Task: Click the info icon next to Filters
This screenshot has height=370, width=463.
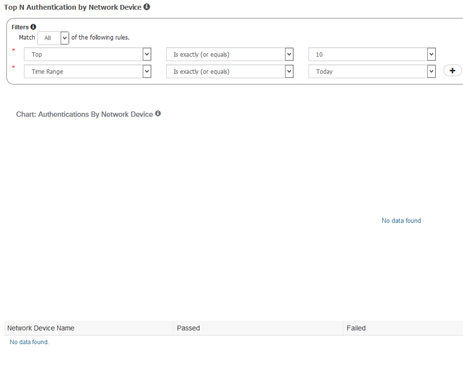Action: tap(33, 27)
